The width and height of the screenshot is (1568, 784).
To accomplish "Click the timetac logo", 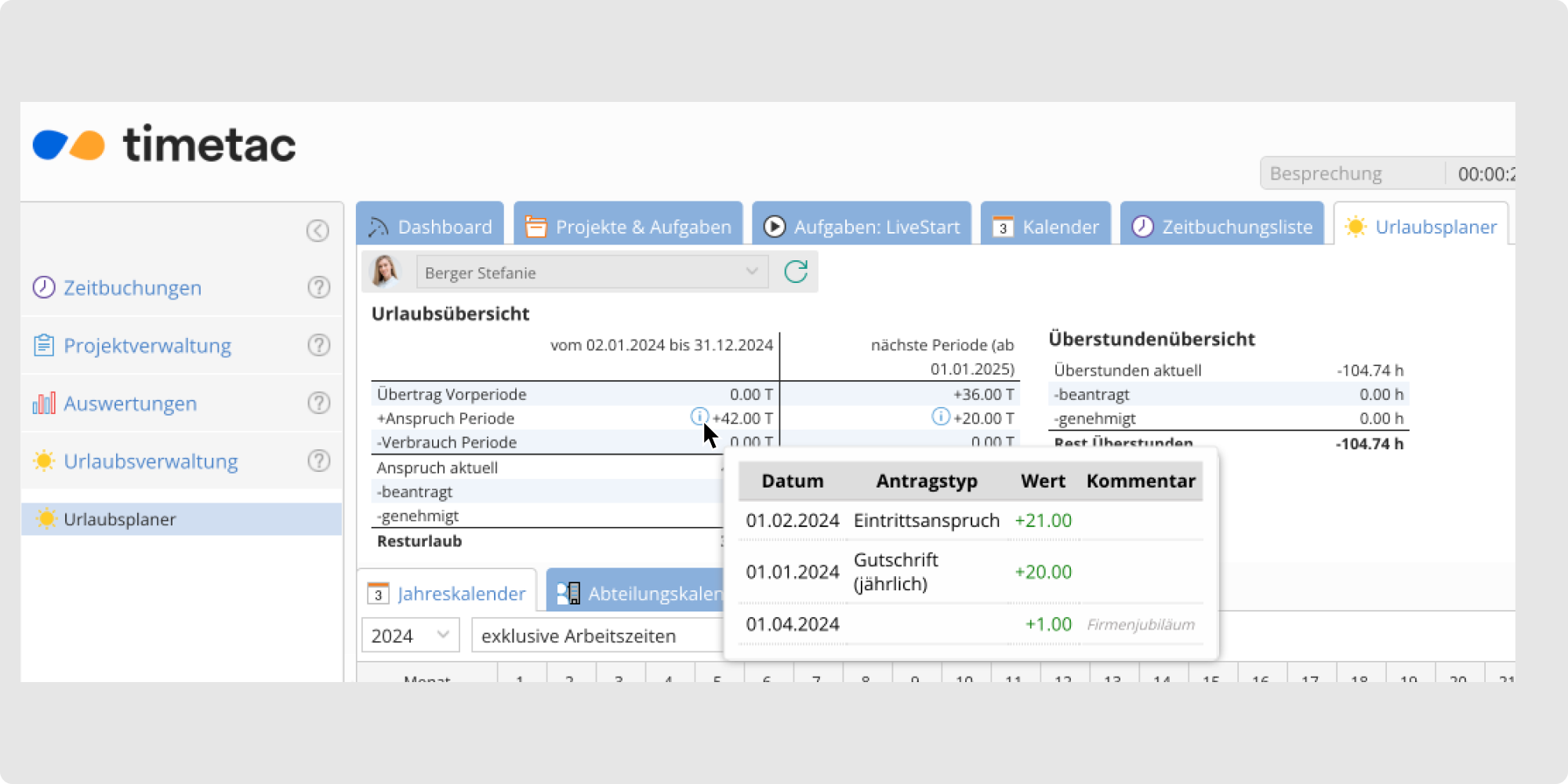I will [165, 145].
